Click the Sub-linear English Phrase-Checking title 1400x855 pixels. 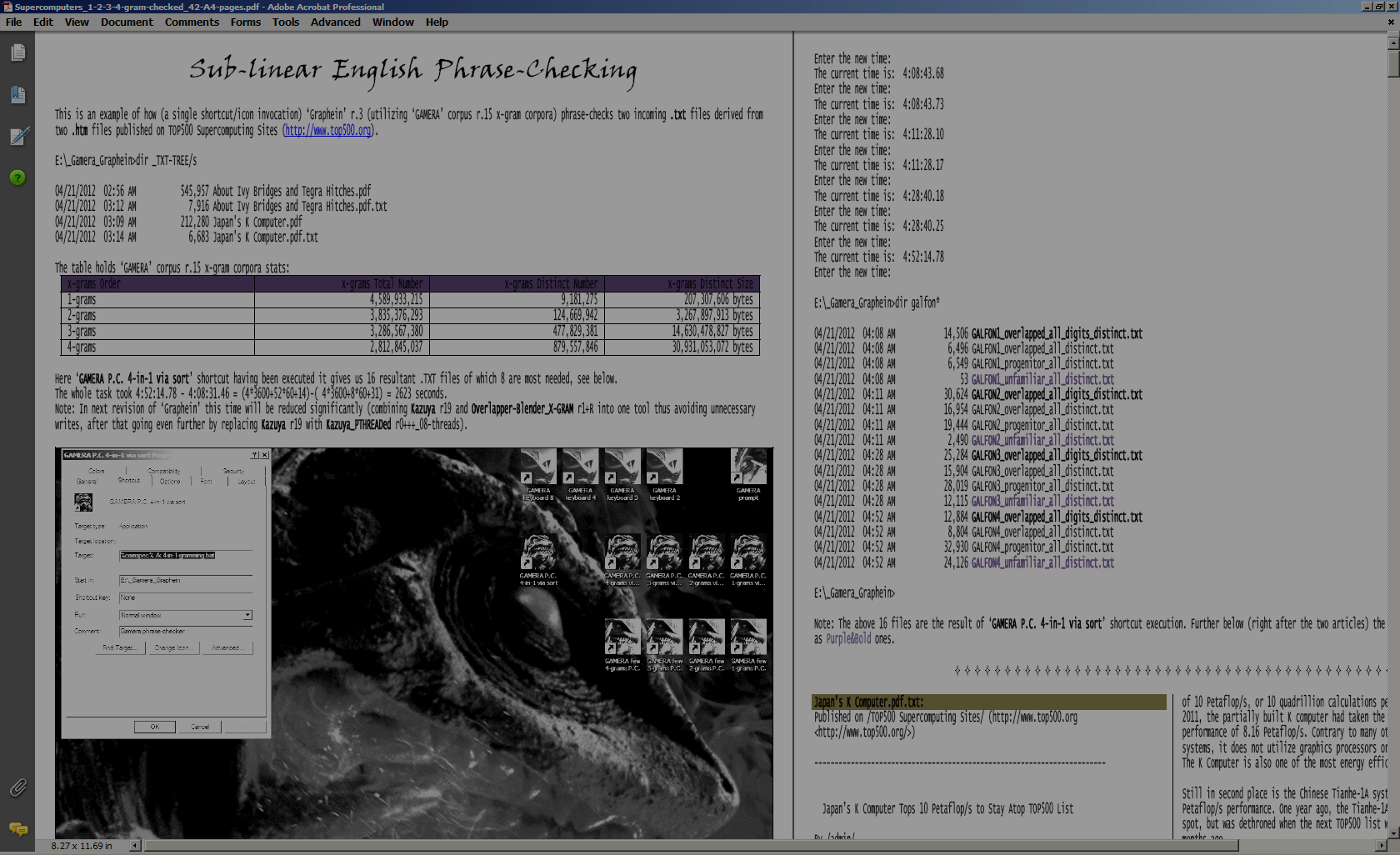click(413, 70)
